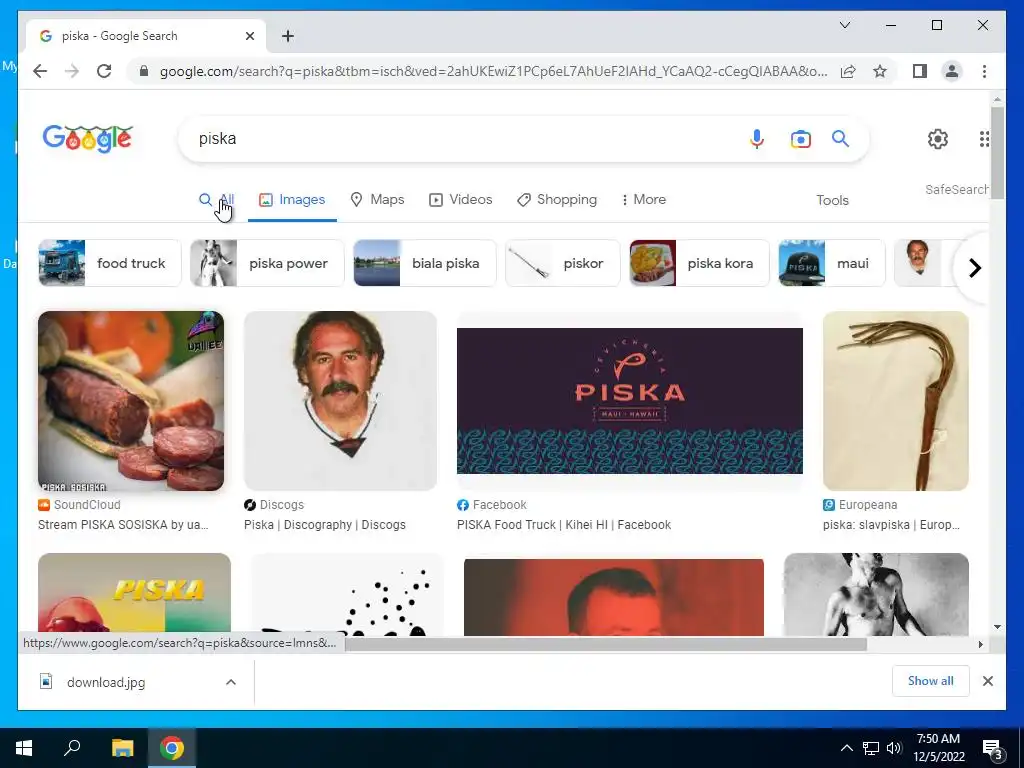Click the voice search microphone icon
This screenshot has width=1024, height=768.
click(x=756, y=138)
